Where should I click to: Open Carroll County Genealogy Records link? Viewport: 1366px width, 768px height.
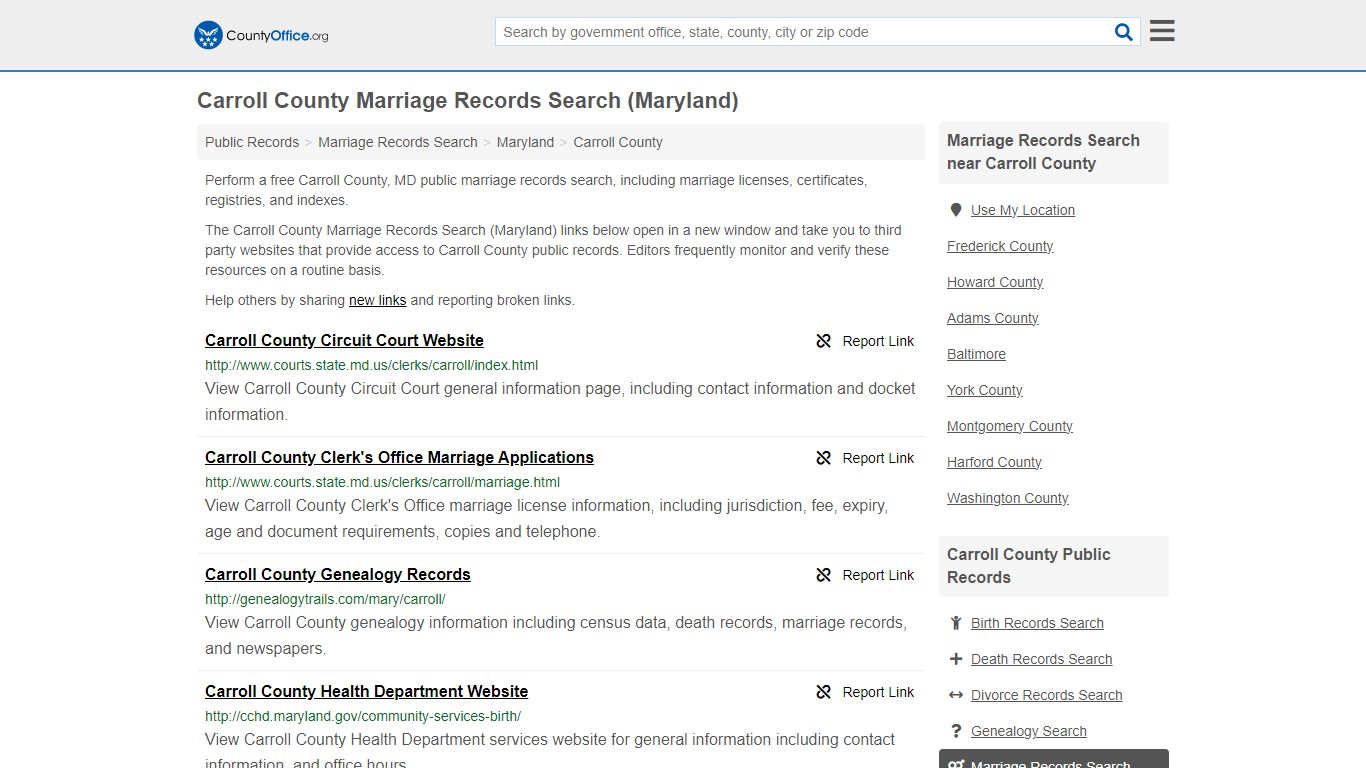click(338, 575)
